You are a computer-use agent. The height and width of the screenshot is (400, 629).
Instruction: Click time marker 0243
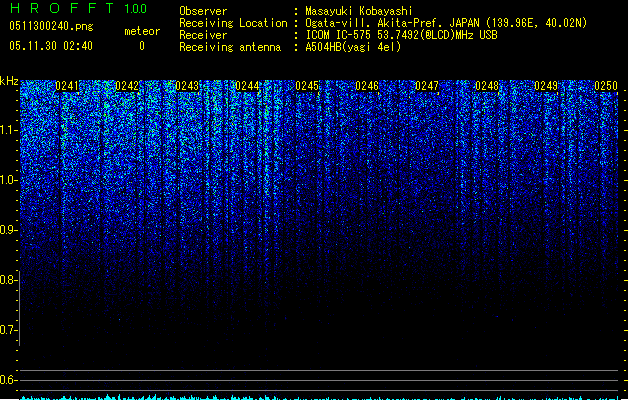[187, 86]
